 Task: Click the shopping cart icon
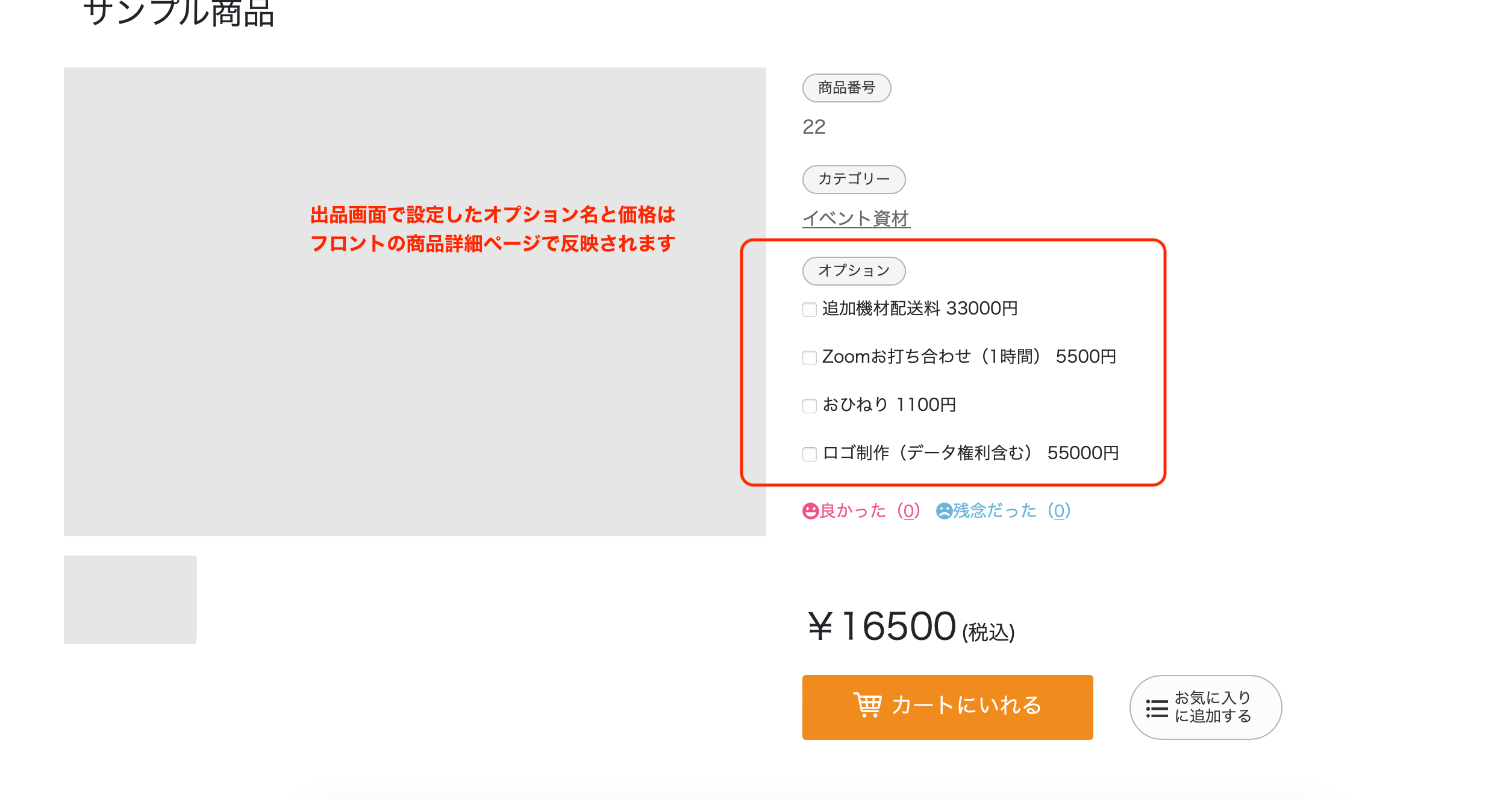[867, 705]
